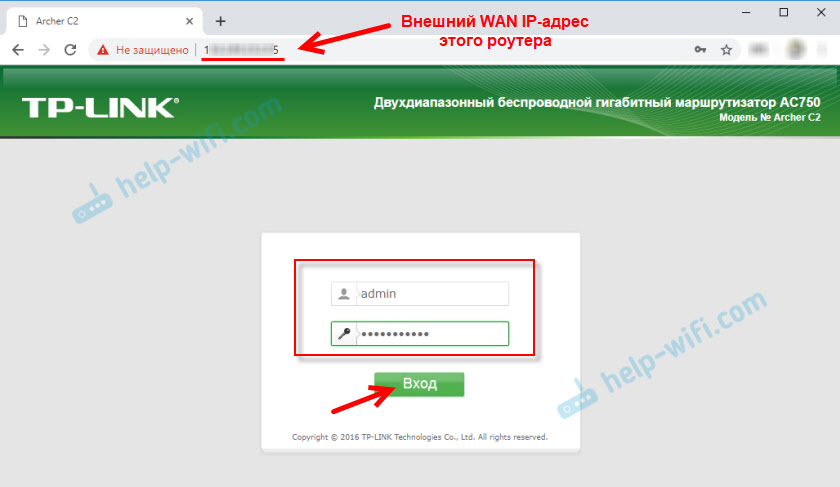Click the red Not secure warning triangle

coord(103,50)
